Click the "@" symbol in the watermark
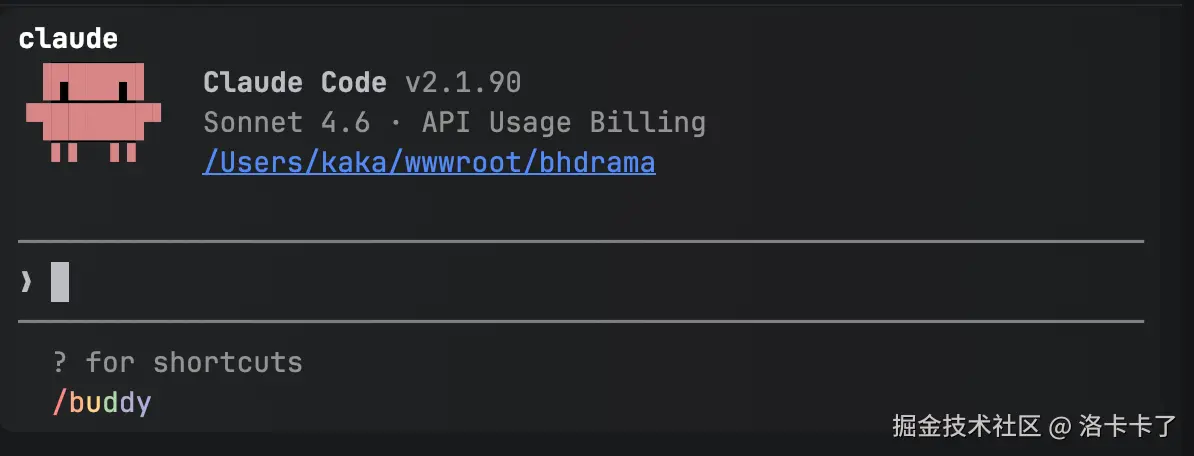 point(1060,427)
